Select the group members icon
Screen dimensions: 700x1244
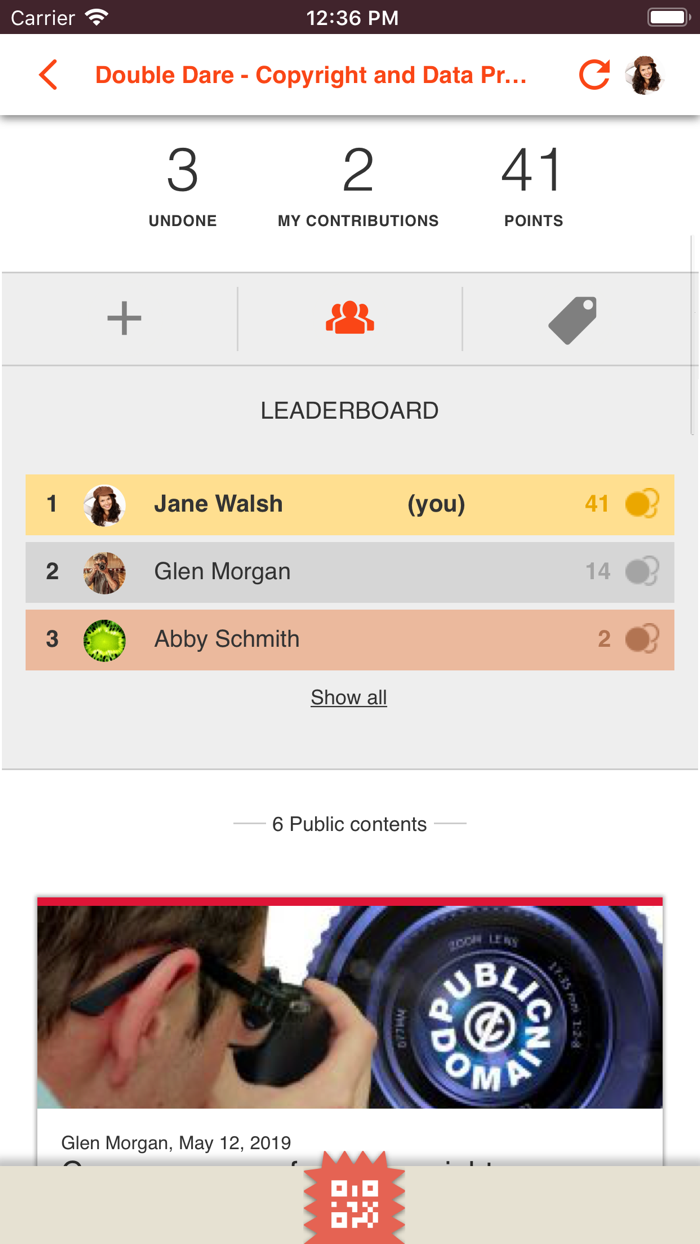pyautogui.click(x=350, y=318)
